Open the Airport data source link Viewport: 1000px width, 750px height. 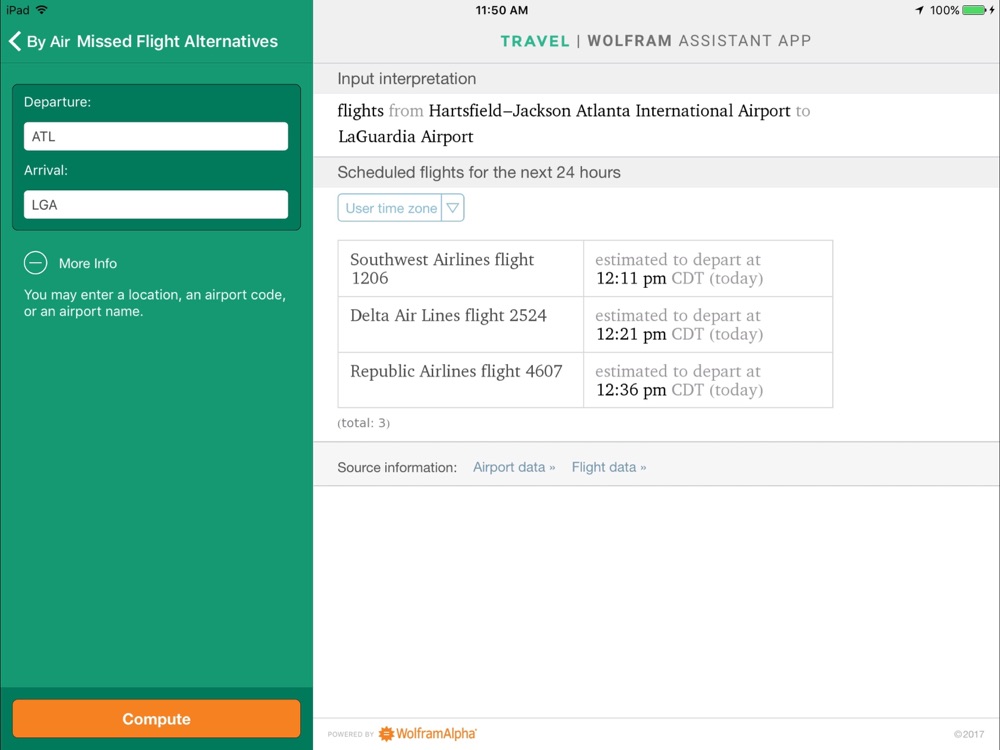point(514,467)
